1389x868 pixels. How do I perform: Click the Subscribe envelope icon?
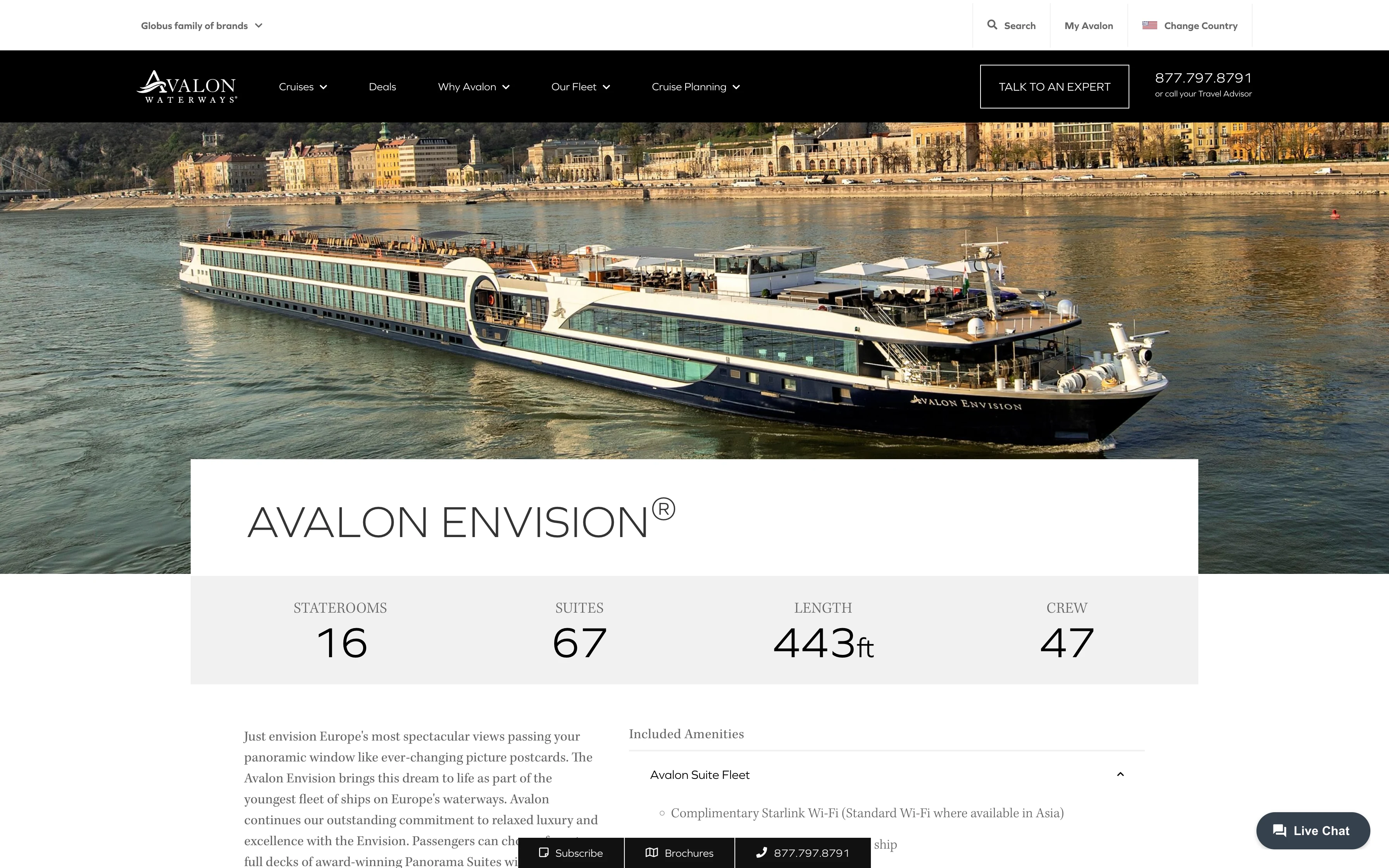[x=545, y=853]
